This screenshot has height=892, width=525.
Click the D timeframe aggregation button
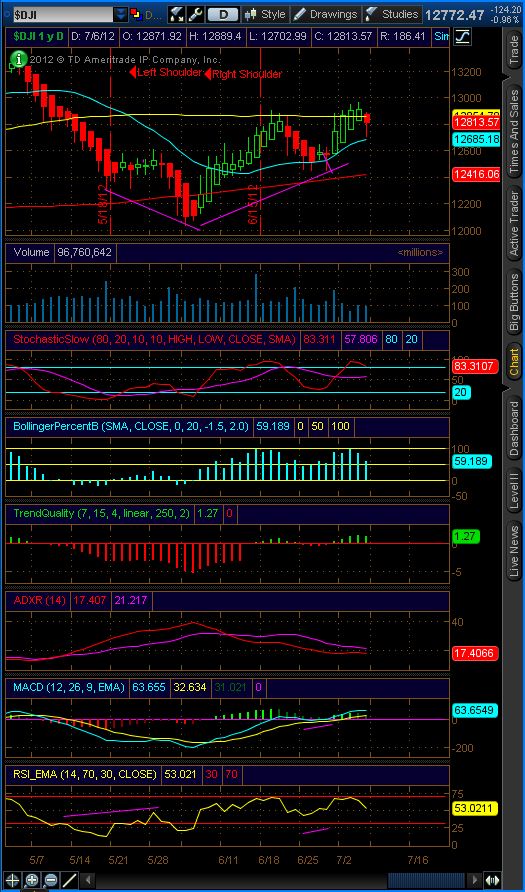coord(222,14)
